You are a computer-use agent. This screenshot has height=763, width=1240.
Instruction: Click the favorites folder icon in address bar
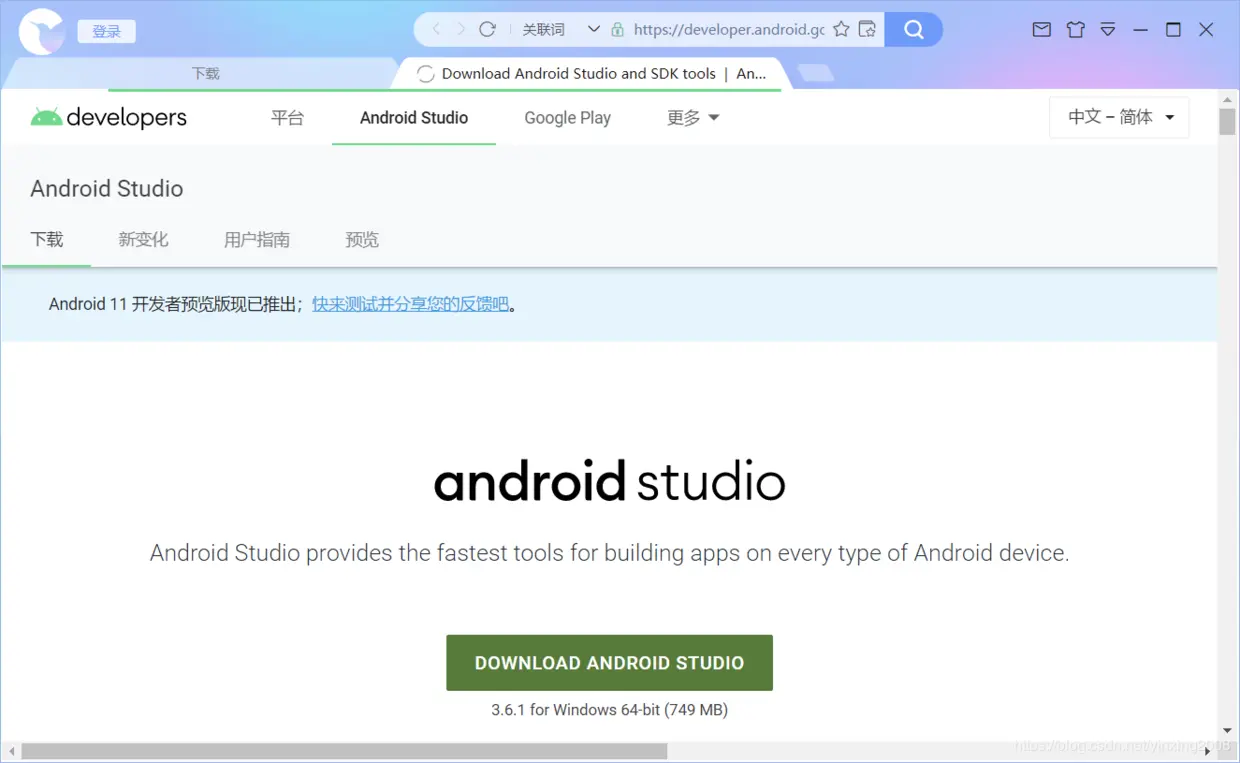[867, 29]
